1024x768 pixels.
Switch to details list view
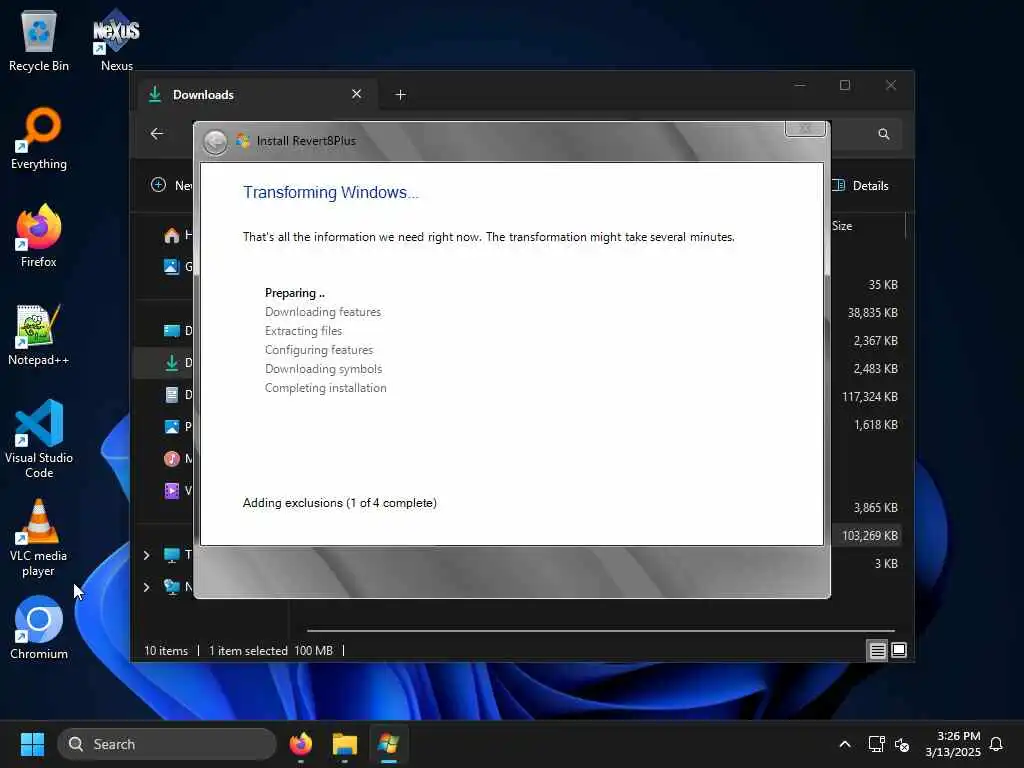pyautogui.click(x=877, y=650)
